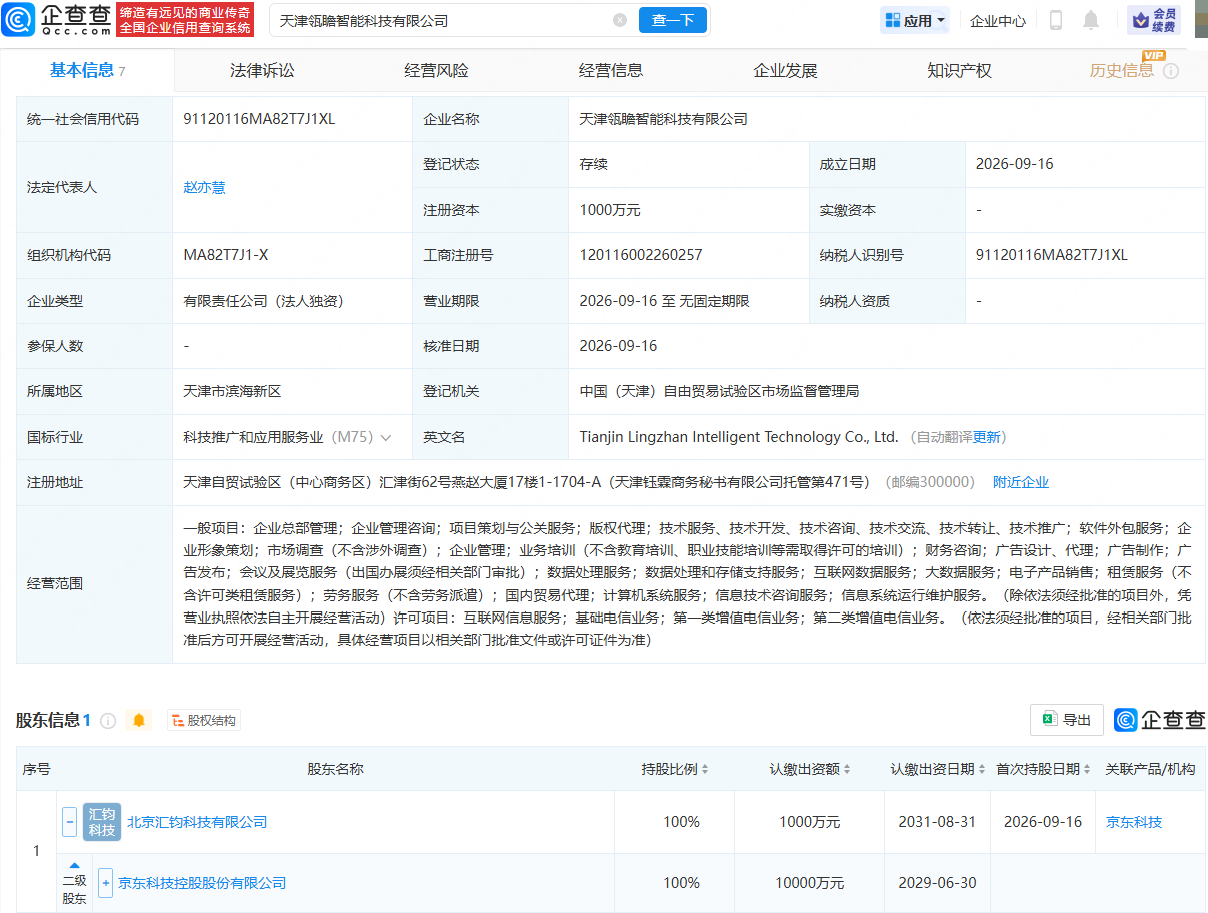Switch to the 知识产权 tab
Image resolution: width=1208 pixels, height=913 pixels.
click(959, 70)
